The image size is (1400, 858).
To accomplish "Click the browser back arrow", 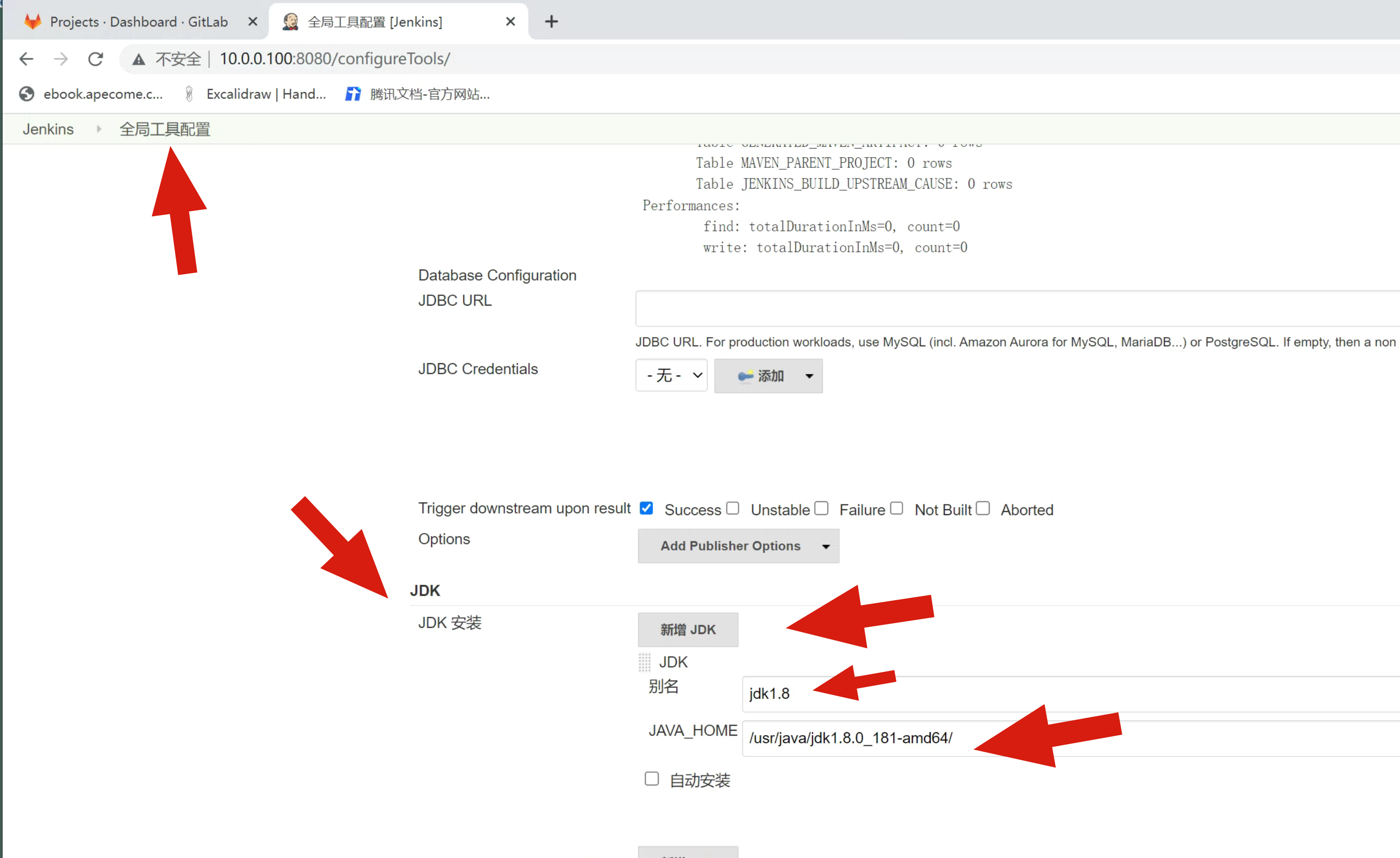I will click(x=26, y=59).
